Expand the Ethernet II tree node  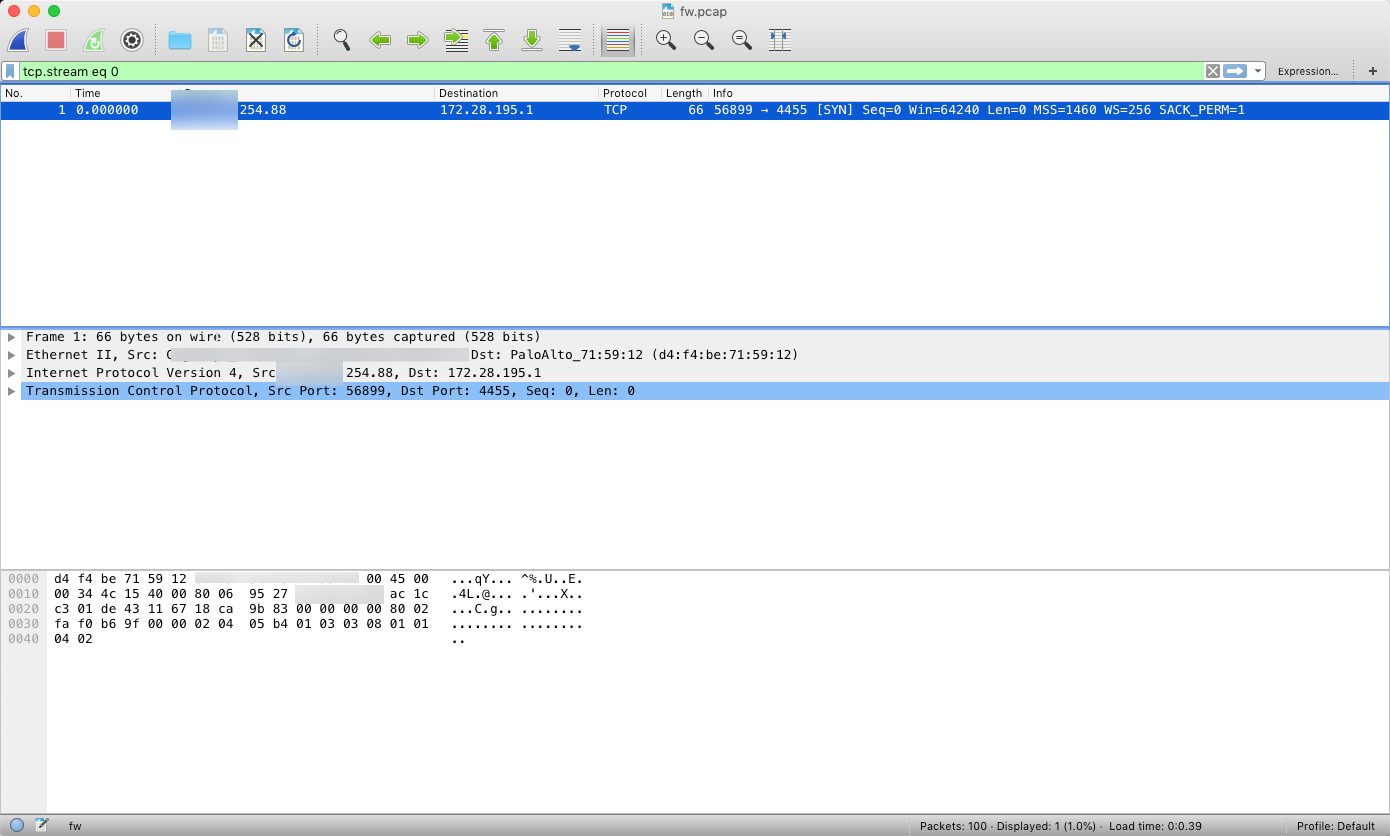pyautogui.click(x=12, y=355)
